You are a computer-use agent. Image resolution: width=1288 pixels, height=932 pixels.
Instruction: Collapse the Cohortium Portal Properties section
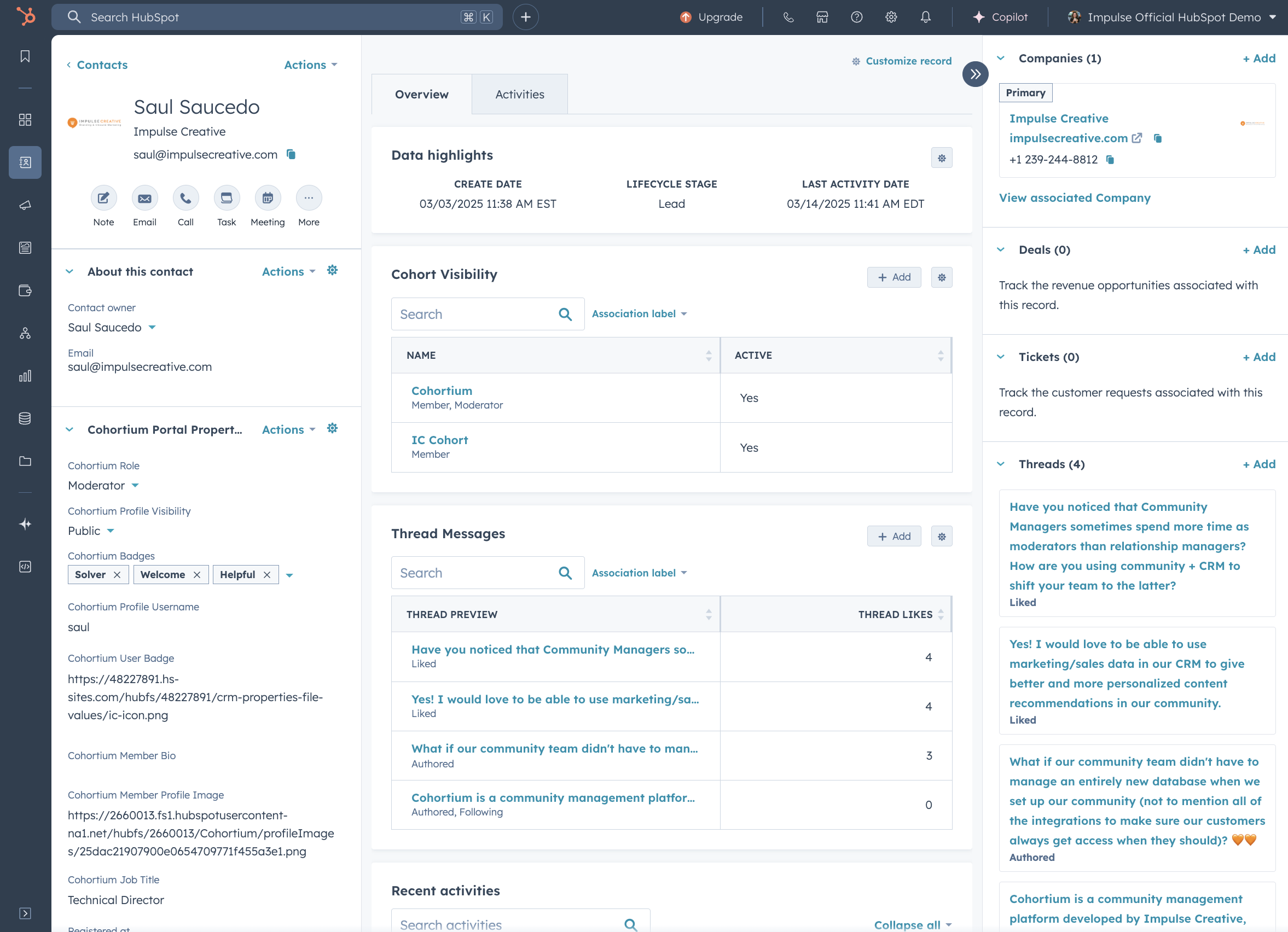click(69, 430)
